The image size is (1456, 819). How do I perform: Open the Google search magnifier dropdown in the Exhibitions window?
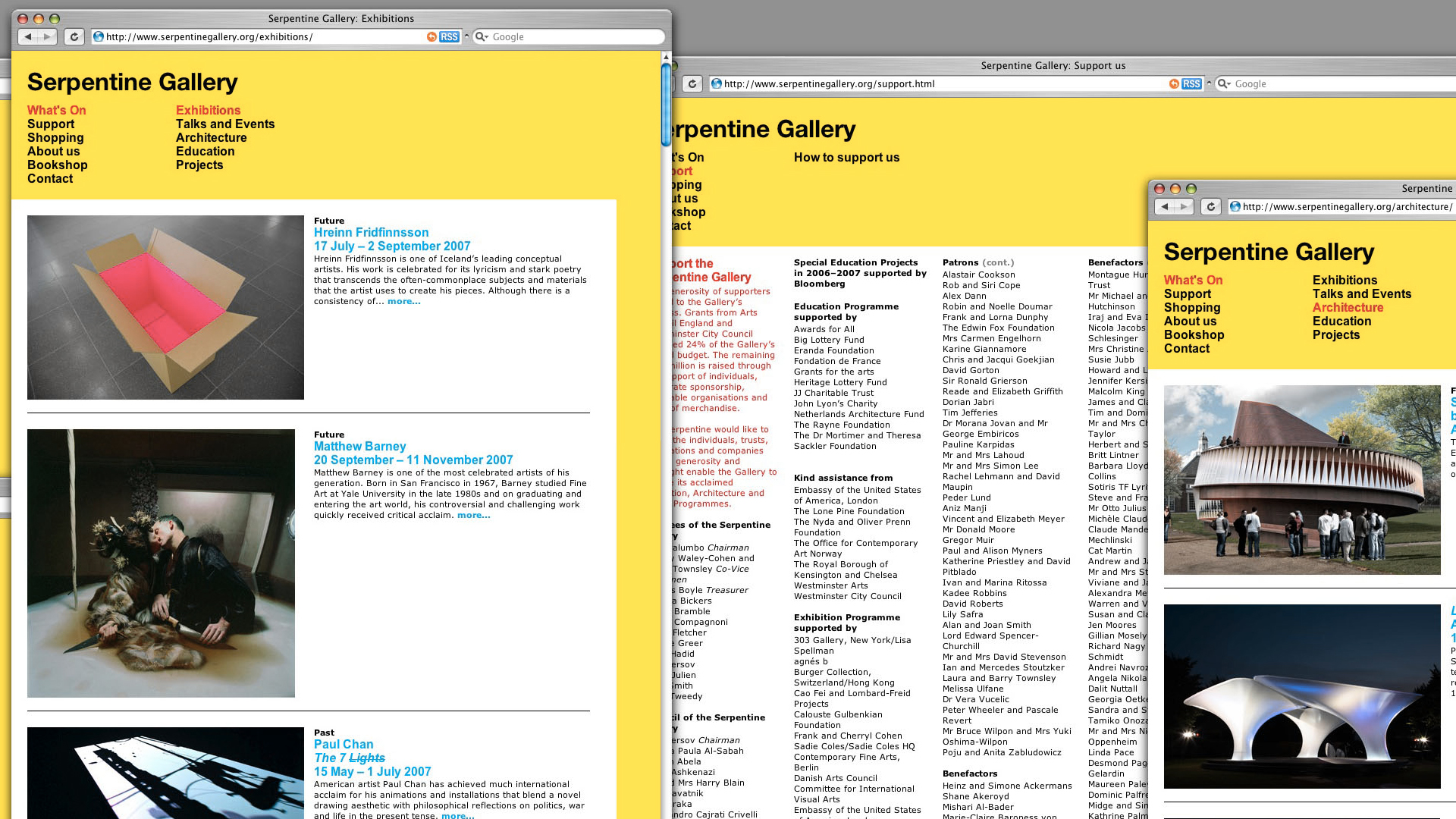click(x=482, y=36)
